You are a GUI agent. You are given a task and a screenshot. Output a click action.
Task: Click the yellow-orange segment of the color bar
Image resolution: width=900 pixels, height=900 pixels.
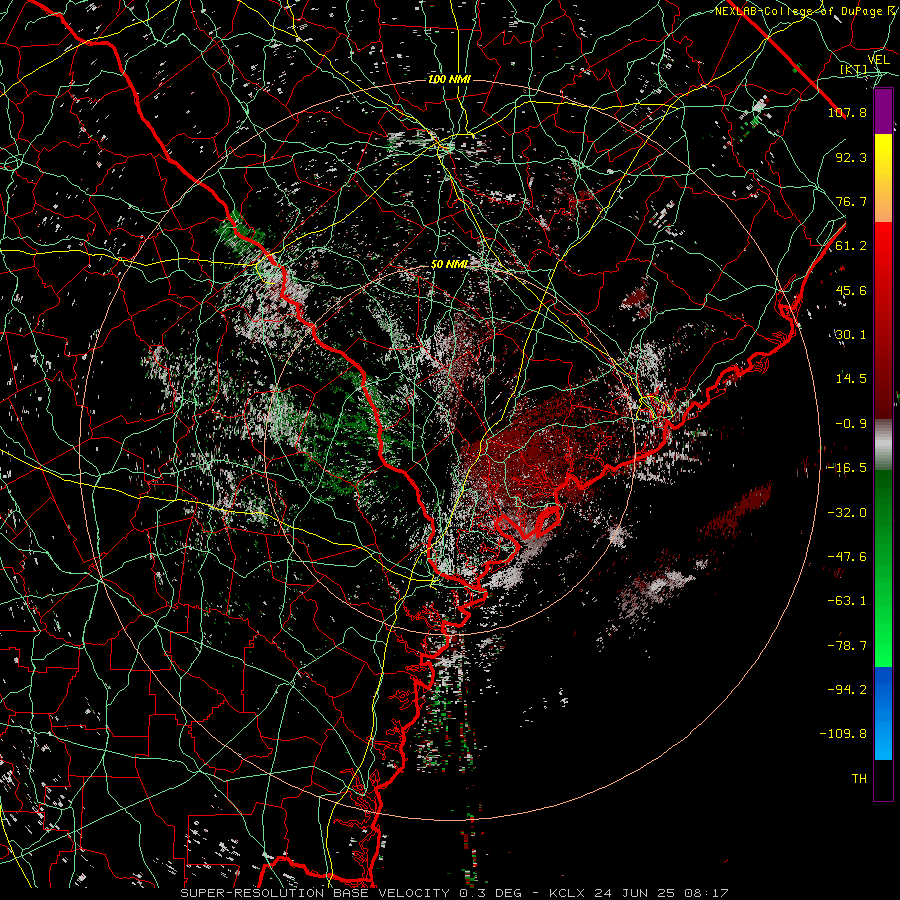tap(883, 178)
